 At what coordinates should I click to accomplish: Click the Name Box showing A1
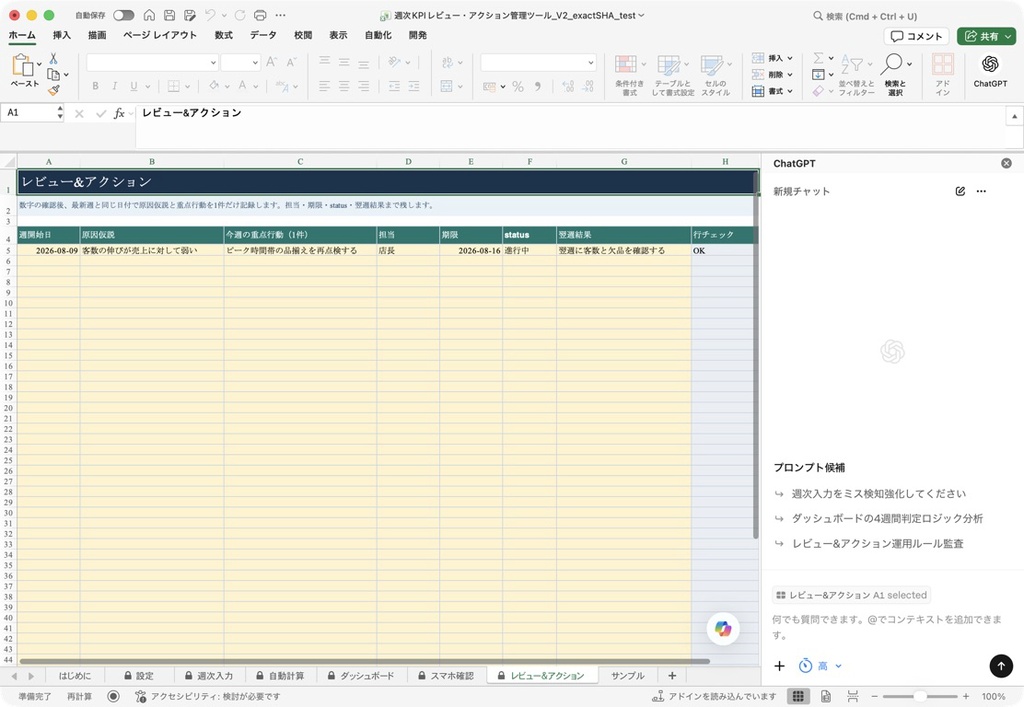pyautogui.click(x=30, y=113)
